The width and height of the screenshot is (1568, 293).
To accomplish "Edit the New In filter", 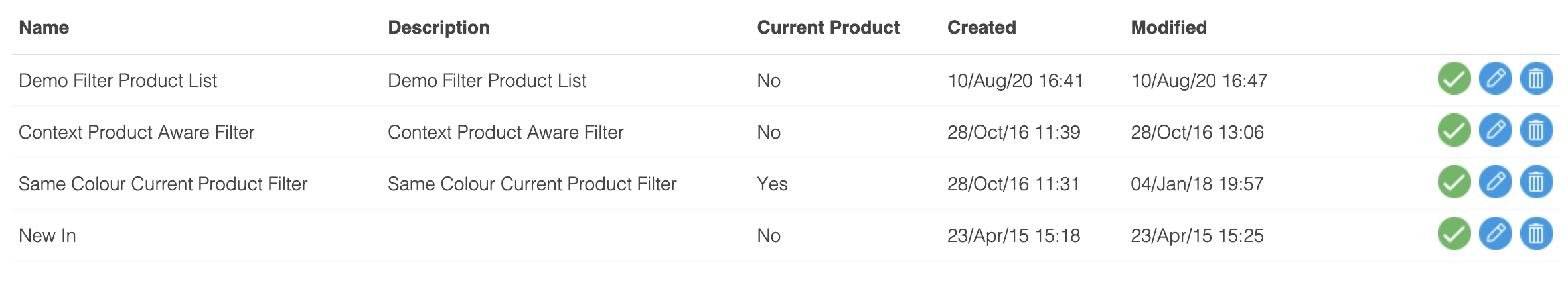I will [1495, 234].
